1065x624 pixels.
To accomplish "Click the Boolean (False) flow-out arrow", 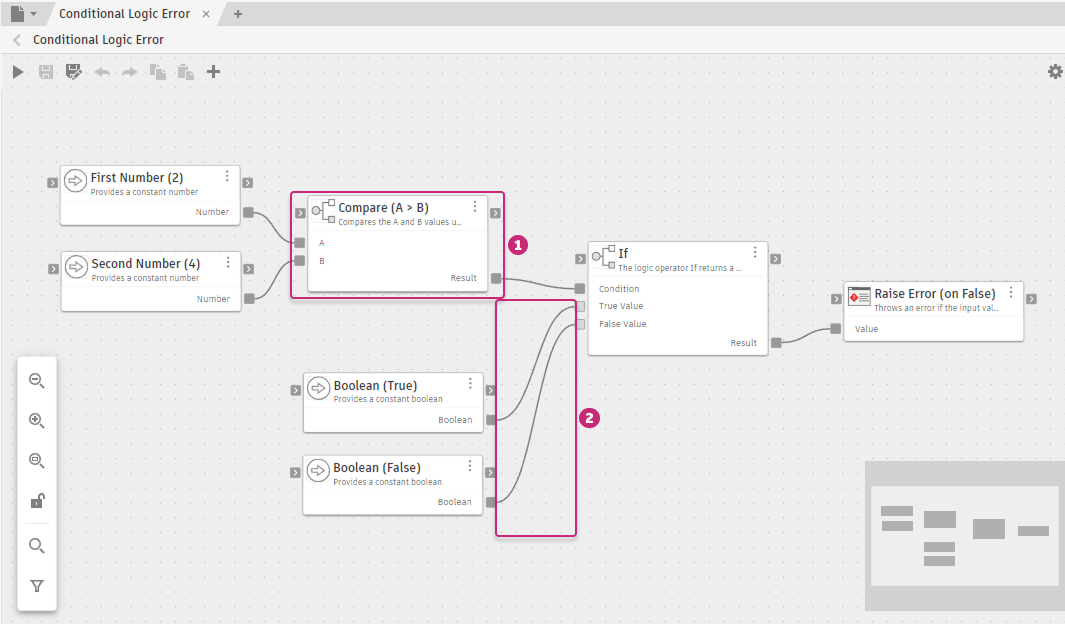I will click(490, 473).
